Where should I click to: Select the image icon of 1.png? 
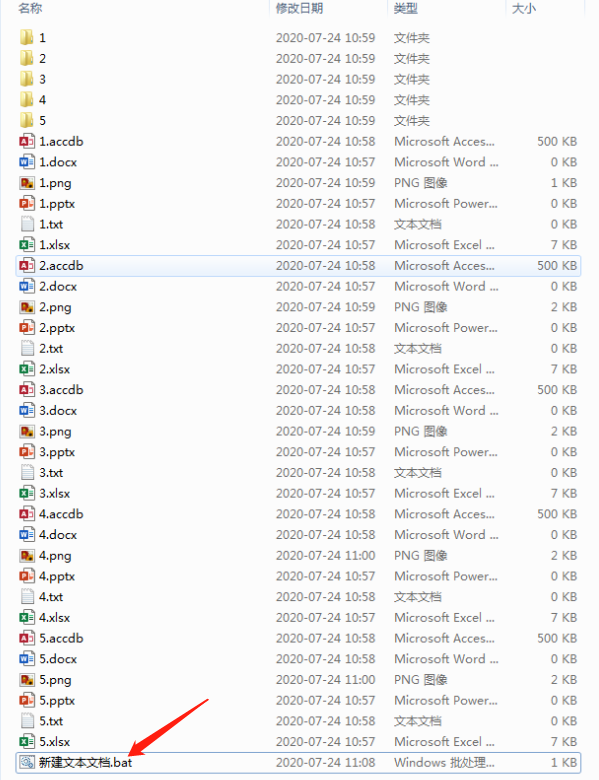coord(27,183)
